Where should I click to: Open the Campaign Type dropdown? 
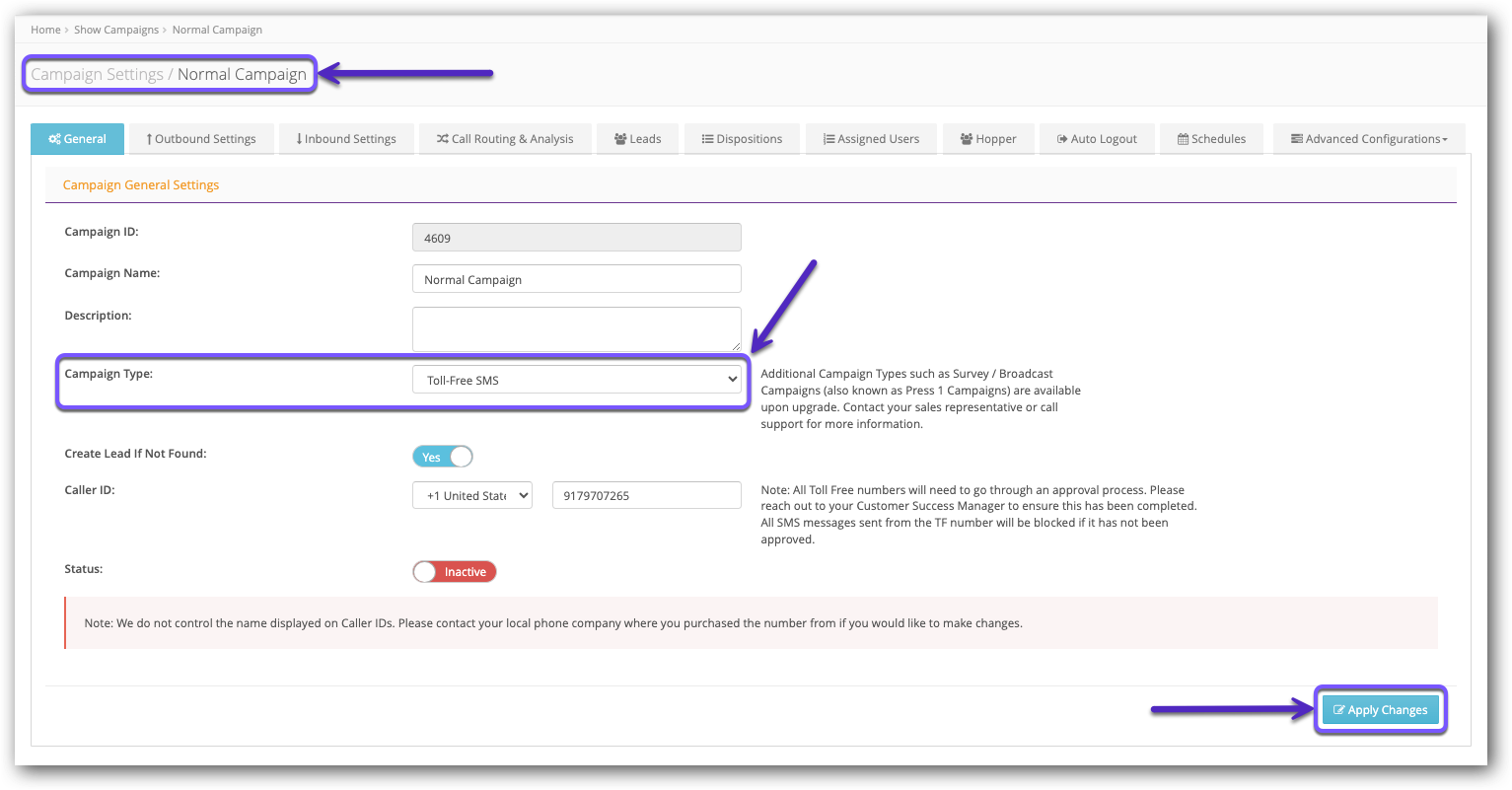[x=577, y=380]
